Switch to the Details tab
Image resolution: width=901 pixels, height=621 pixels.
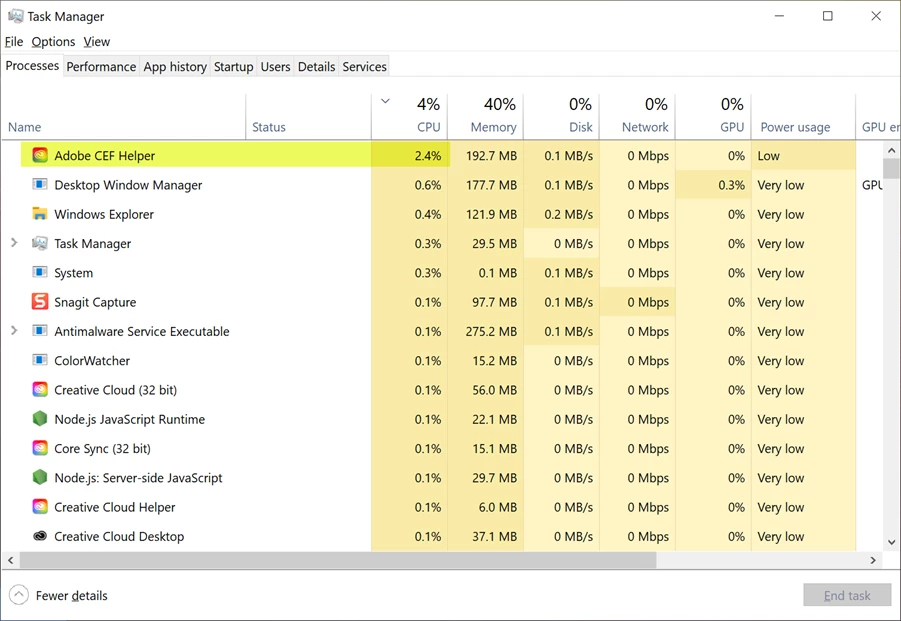tap(316, 67)
